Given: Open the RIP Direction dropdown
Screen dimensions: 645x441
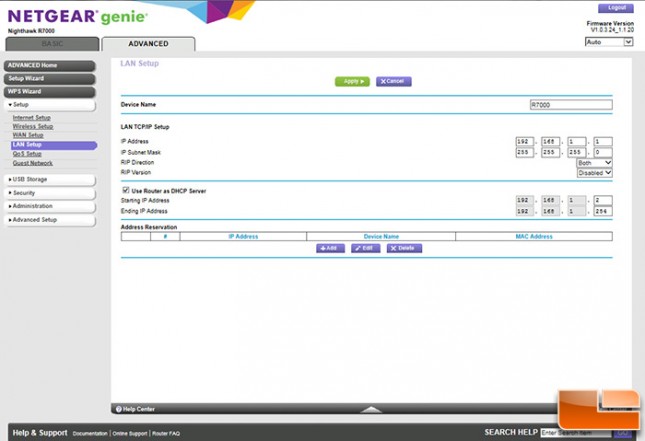Looking at the screenshot, I should [x=594, y=162].
